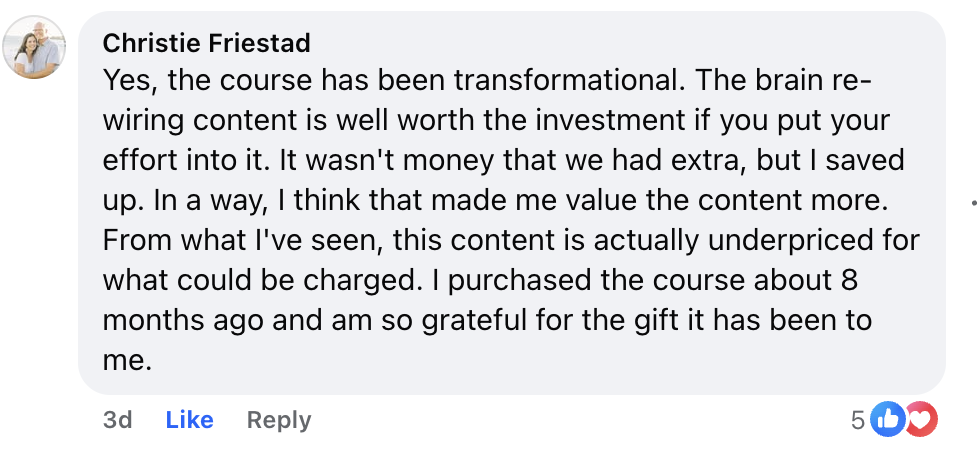Like Christie Friestad's comment

pos(189,420)
